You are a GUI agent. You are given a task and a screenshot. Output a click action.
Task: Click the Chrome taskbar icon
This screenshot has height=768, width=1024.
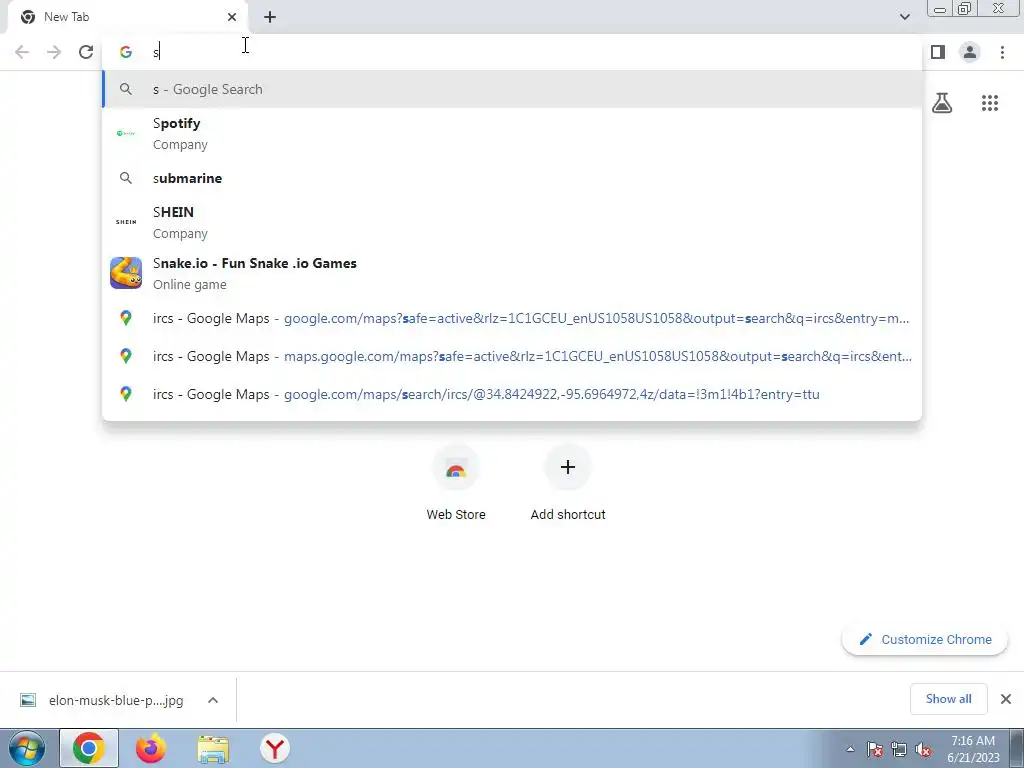click(89, 748)
